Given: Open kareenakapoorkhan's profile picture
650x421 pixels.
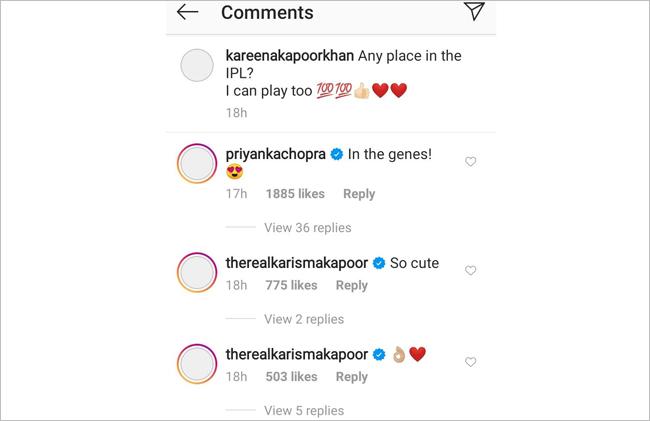Looking at the screenshot, I should [197, 66].
